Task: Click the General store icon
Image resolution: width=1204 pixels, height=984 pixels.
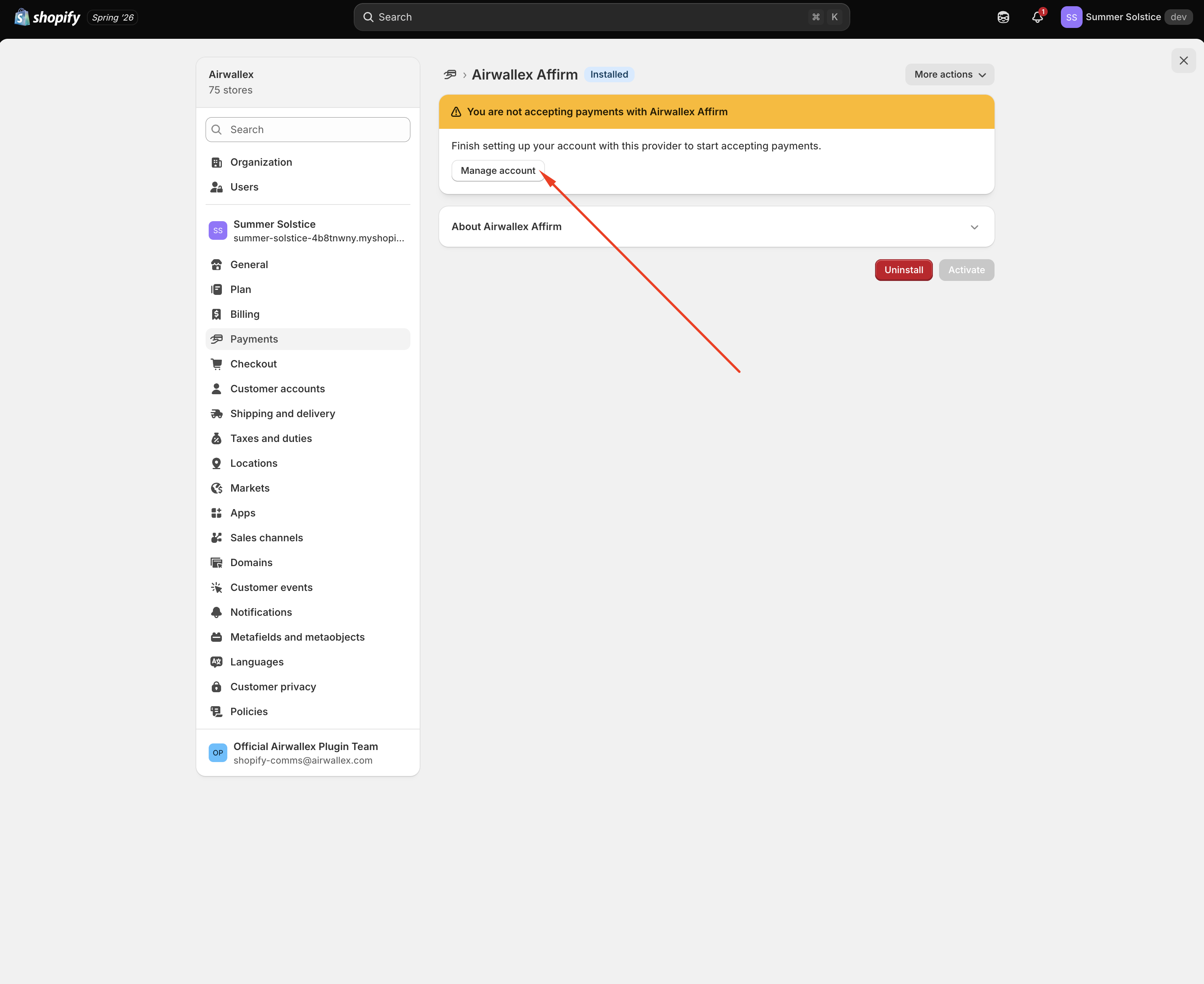Action: (x=216, y=265)
